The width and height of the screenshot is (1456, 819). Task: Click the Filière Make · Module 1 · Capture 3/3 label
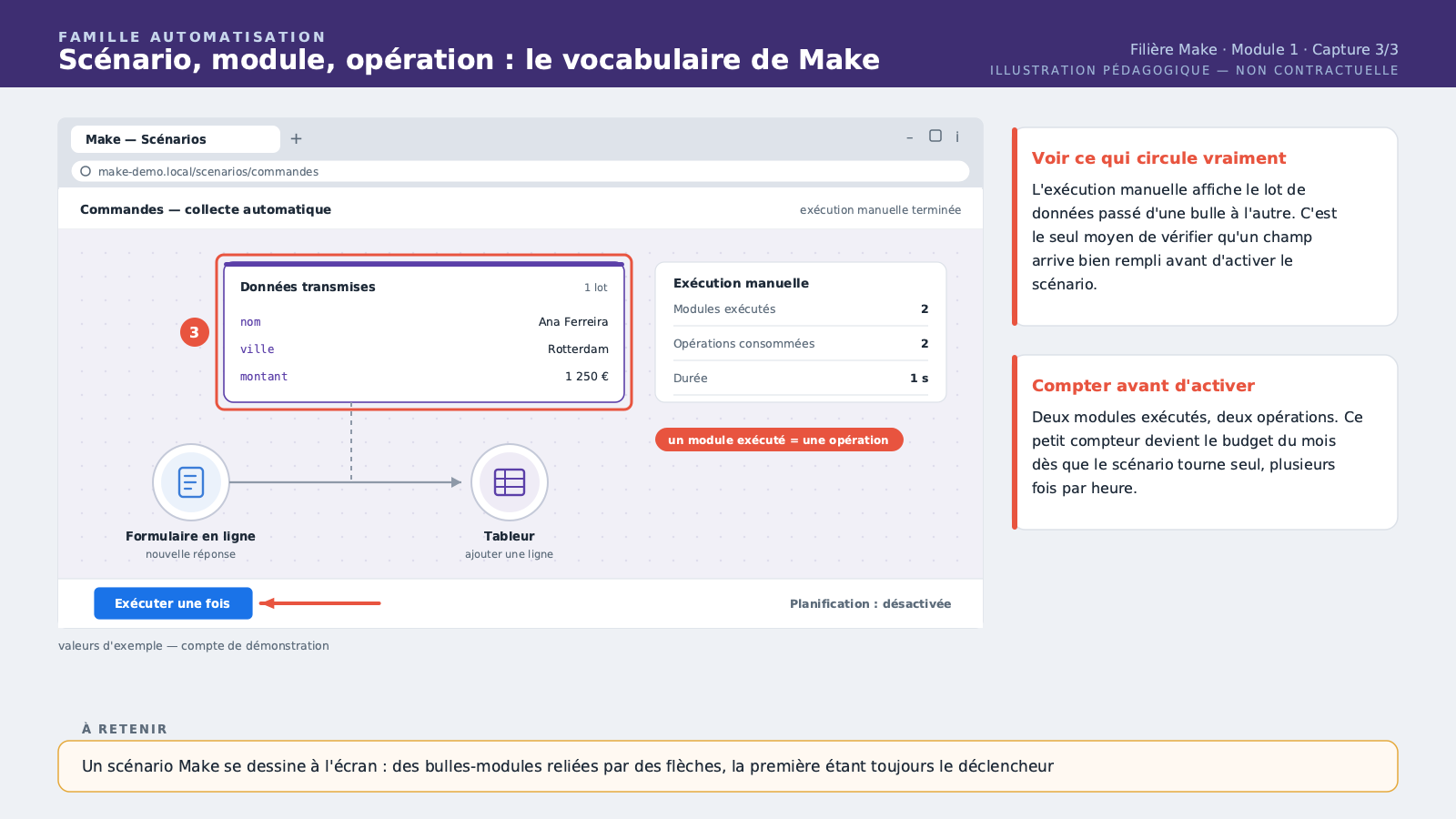coord(1264,50)
